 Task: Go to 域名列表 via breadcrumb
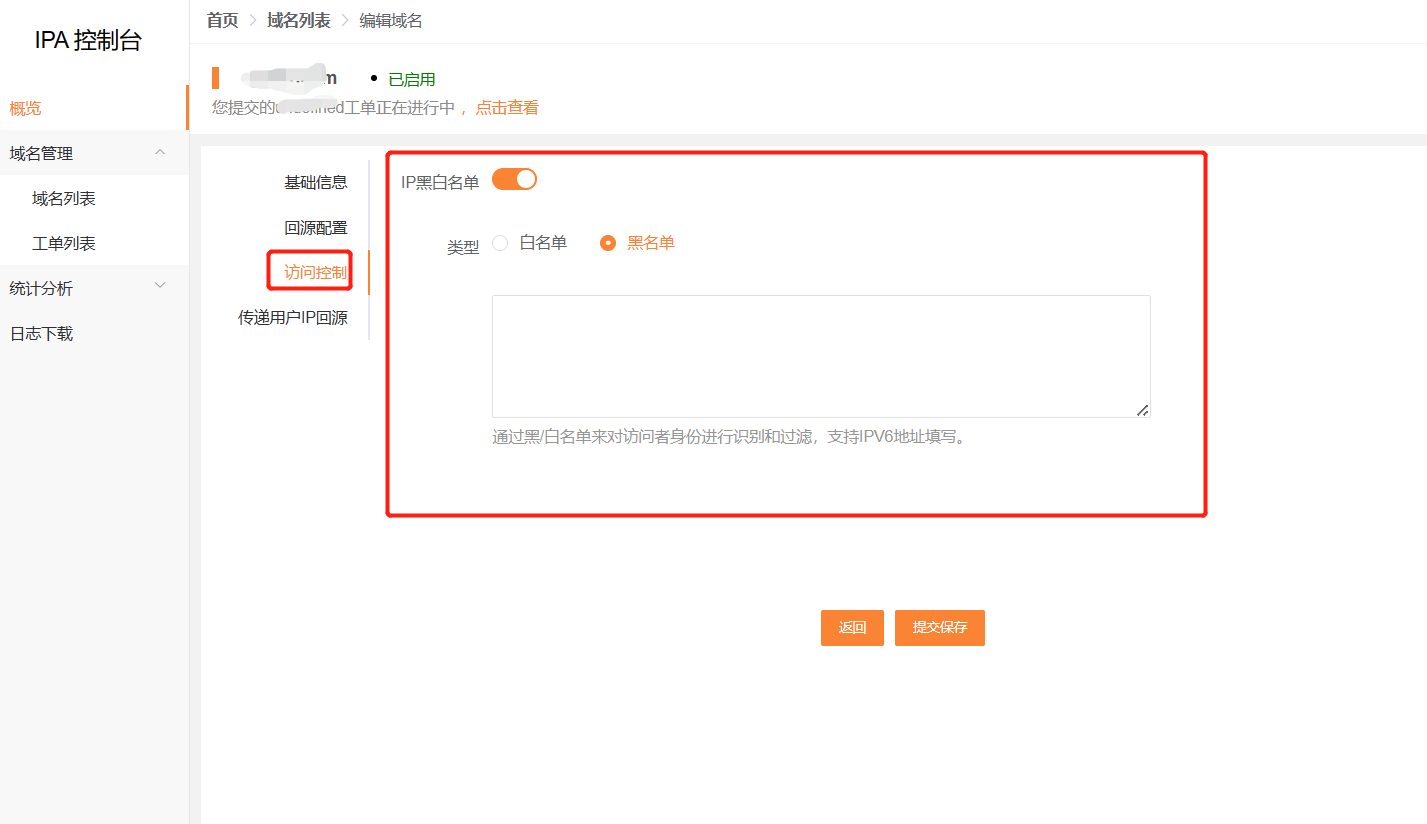pos(298,20)
